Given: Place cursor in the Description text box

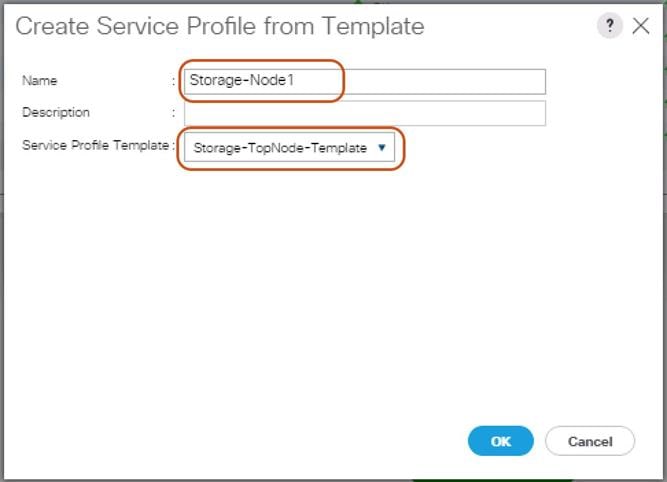Looking at the screenshot, I should 365,113.
